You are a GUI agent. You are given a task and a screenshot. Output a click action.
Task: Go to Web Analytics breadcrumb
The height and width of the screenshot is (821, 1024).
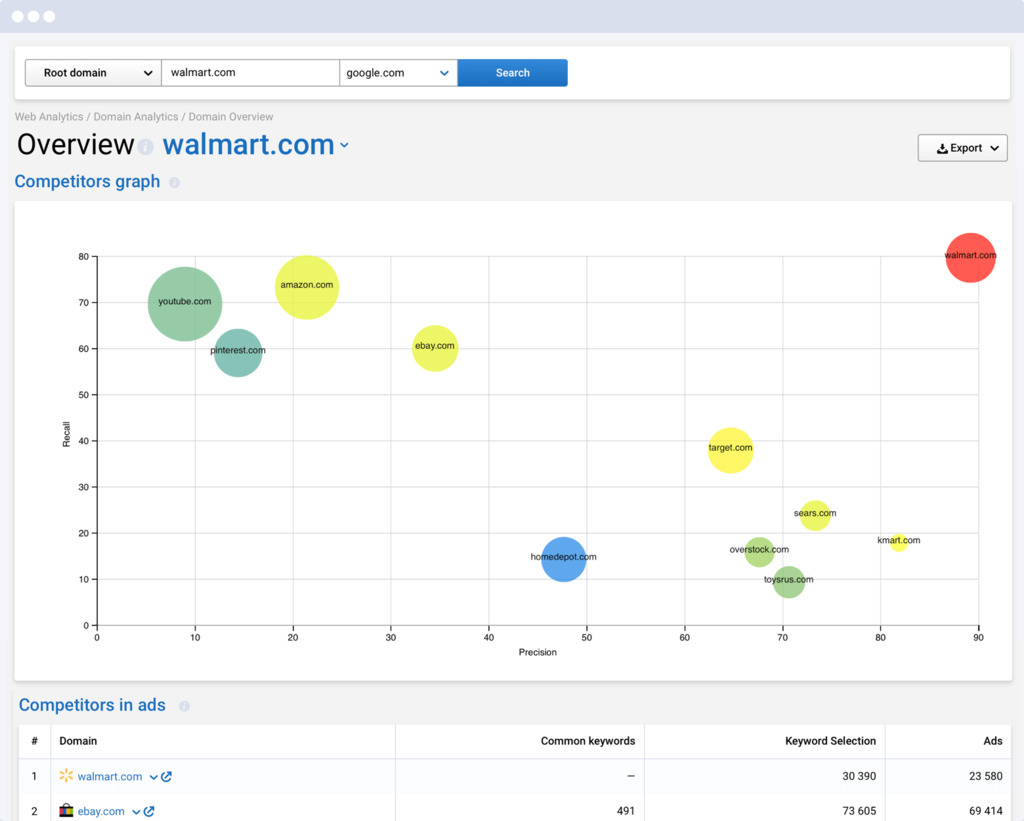pos(49,117)
